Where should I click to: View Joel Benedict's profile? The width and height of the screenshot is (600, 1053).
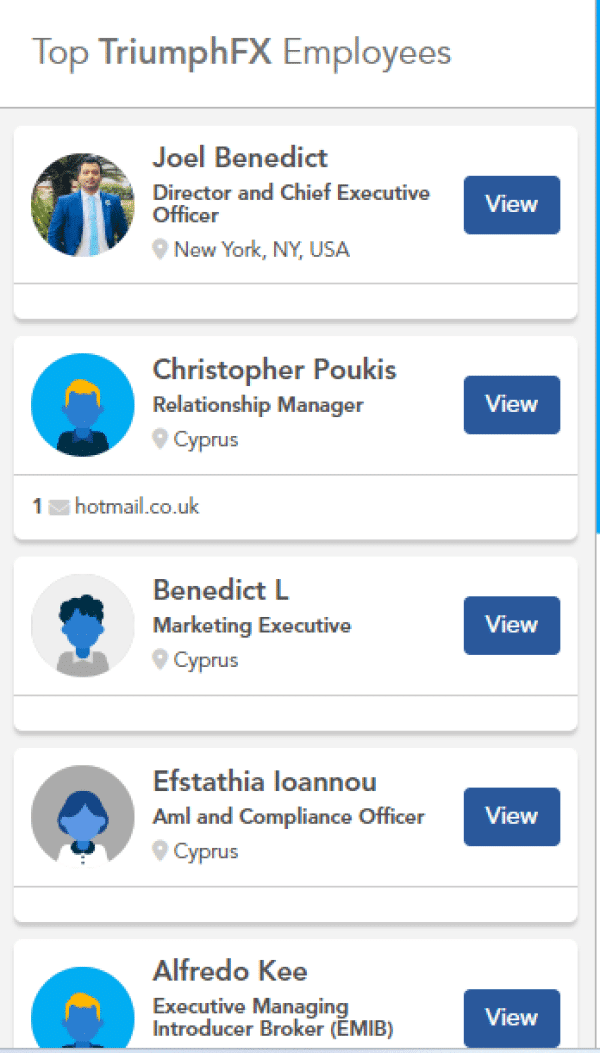[x=511, y=205]
